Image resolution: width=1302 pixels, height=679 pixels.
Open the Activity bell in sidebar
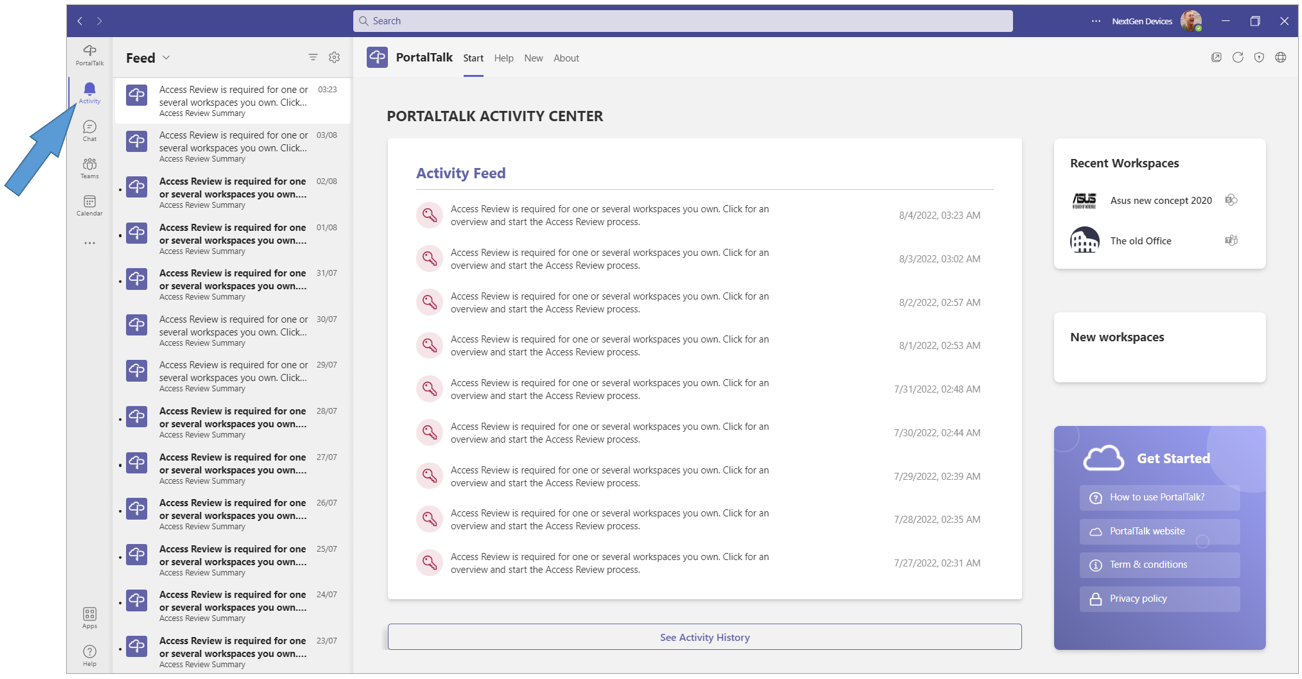click(89, 93)
